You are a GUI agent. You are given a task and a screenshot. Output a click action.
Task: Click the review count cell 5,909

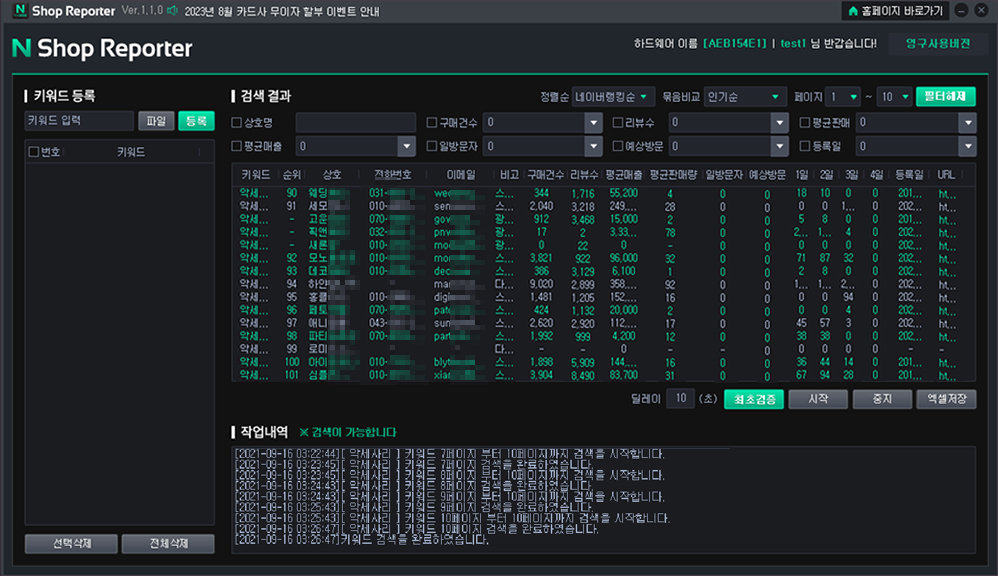click(x=582, y=362)
